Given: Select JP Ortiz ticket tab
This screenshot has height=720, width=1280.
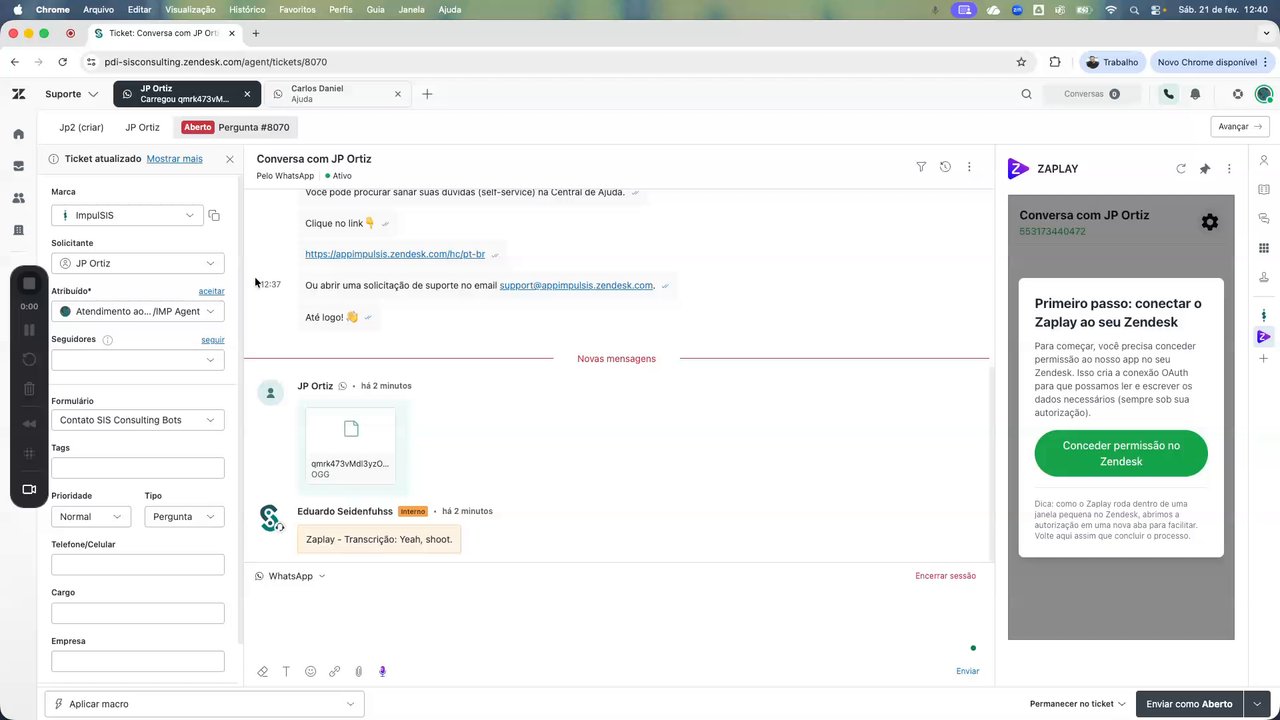Looking at the screenshot, I should (186, 94).
